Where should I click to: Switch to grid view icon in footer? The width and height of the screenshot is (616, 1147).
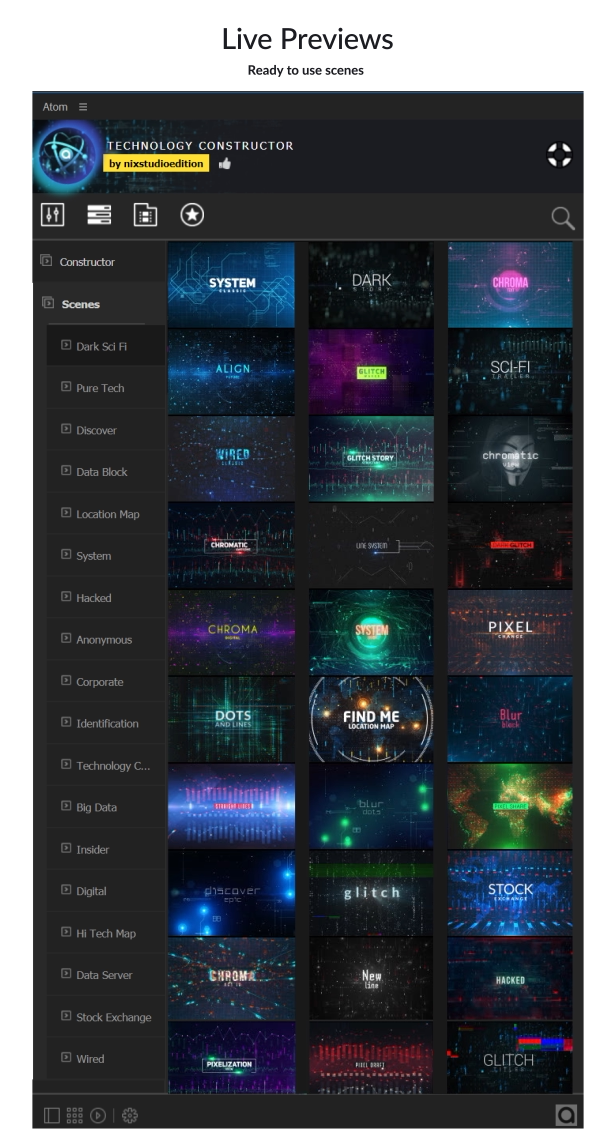(x=75, y=1115)
